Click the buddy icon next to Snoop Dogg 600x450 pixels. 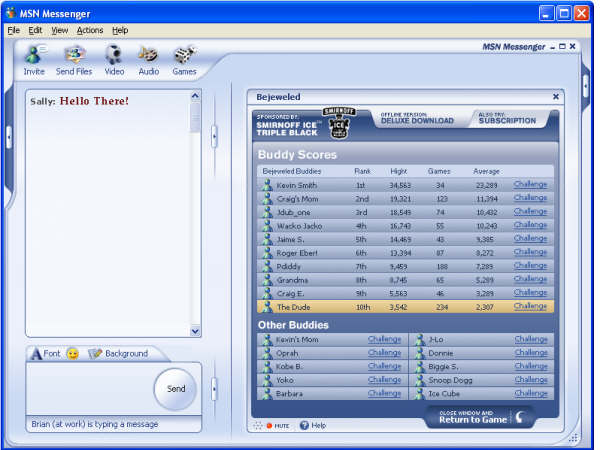click(420, 380)
